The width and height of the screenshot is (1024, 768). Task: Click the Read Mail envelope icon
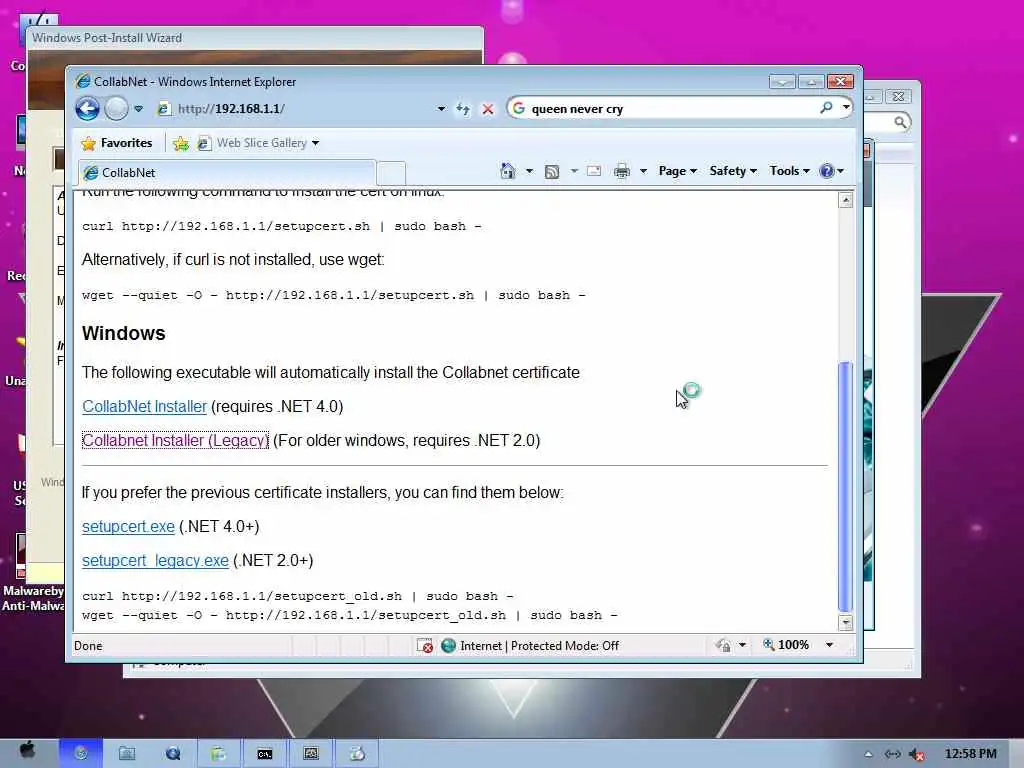[594, 171]
